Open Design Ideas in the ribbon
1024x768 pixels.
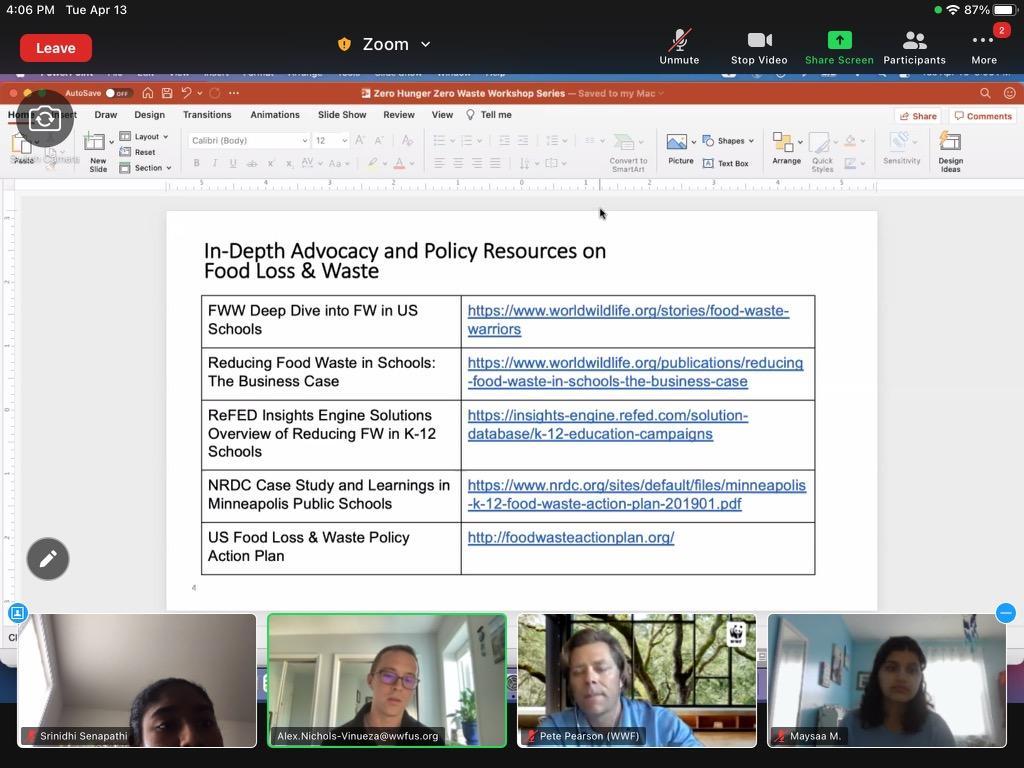(950, 150)
